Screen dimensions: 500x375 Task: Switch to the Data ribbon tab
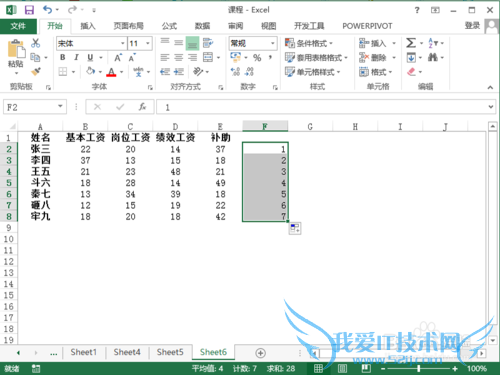(202, 26)
